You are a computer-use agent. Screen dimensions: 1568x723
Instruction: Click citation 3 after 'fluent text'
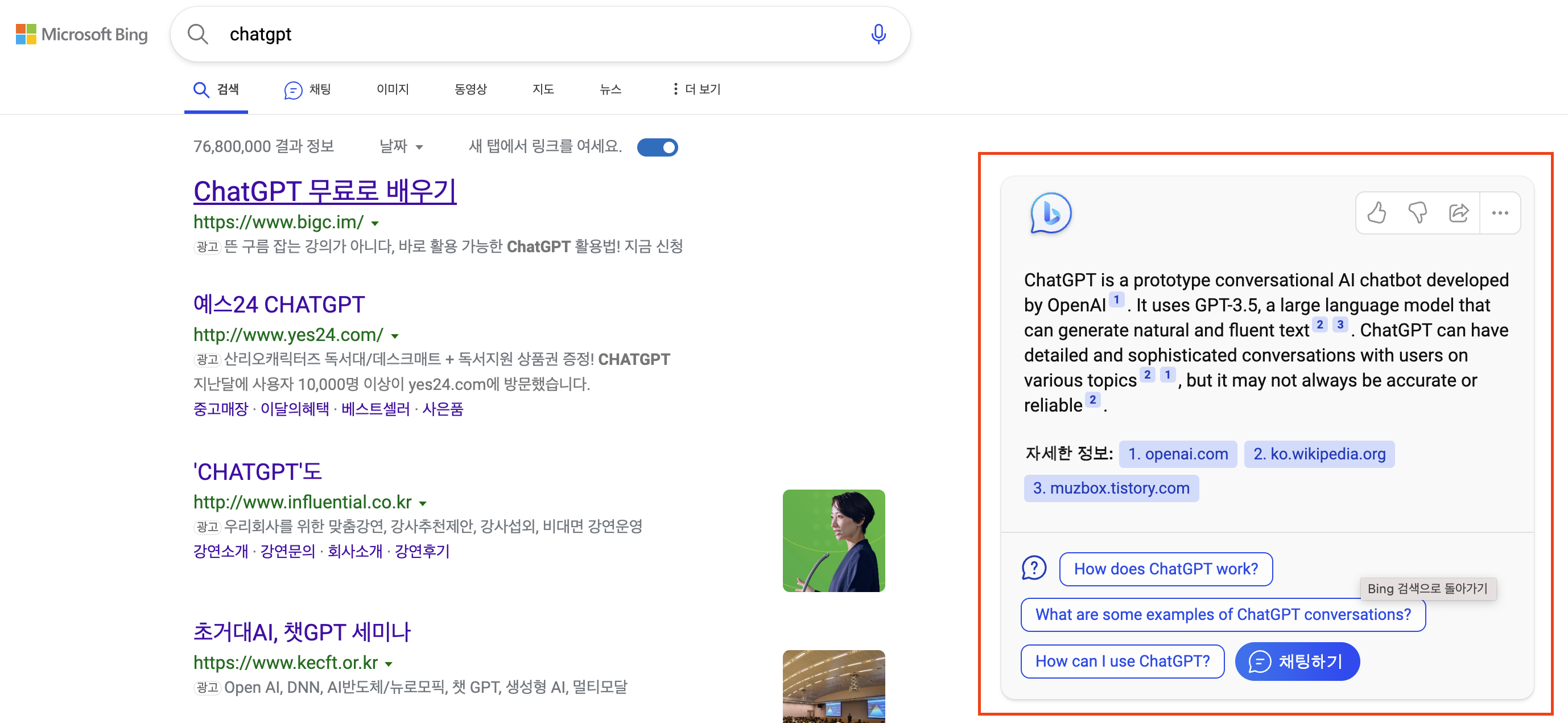pyautogui.click(x=1340, y=324)
